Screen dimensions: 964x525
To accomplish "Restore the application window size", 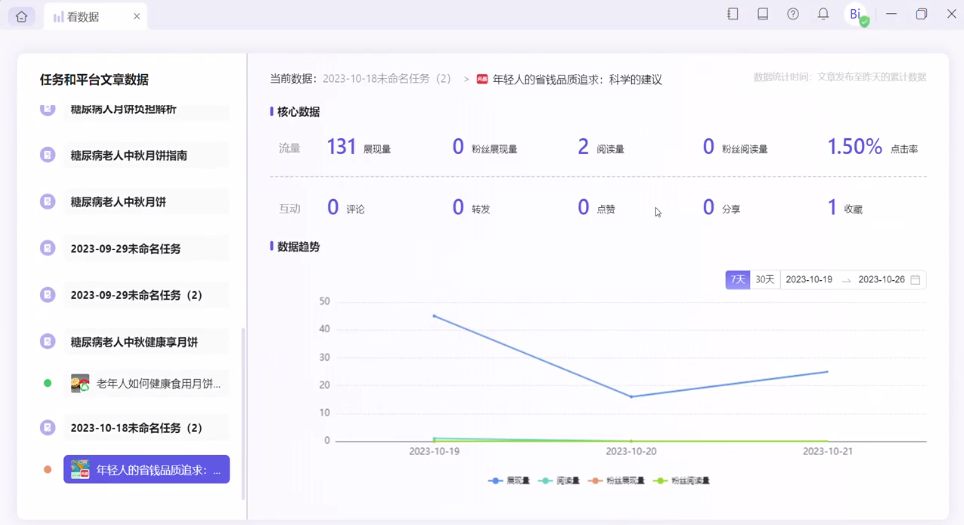I will tap(921, 14).
